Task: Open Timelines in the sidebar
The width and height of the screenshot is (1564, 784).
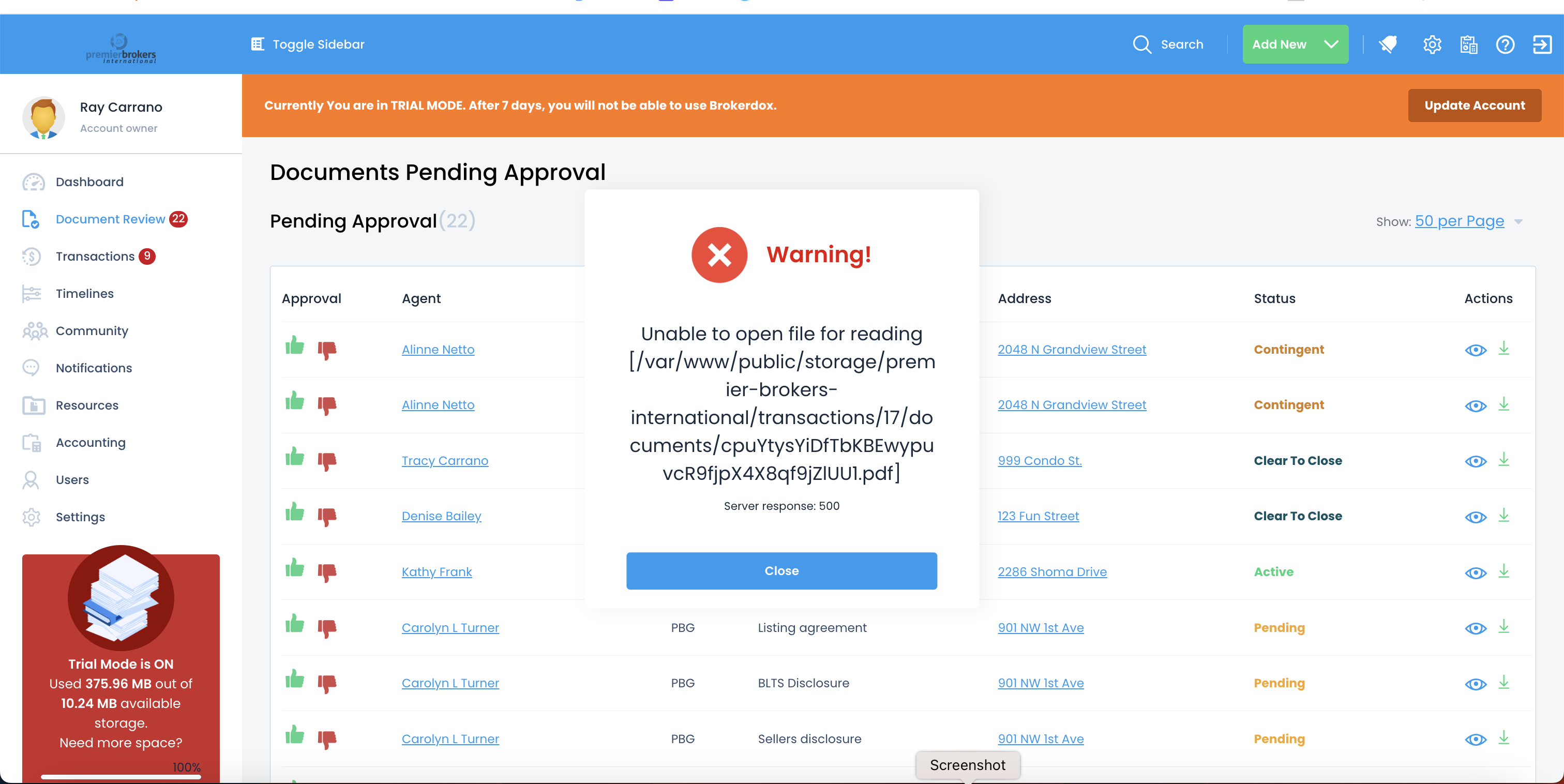Action: (x=84, y=294)
